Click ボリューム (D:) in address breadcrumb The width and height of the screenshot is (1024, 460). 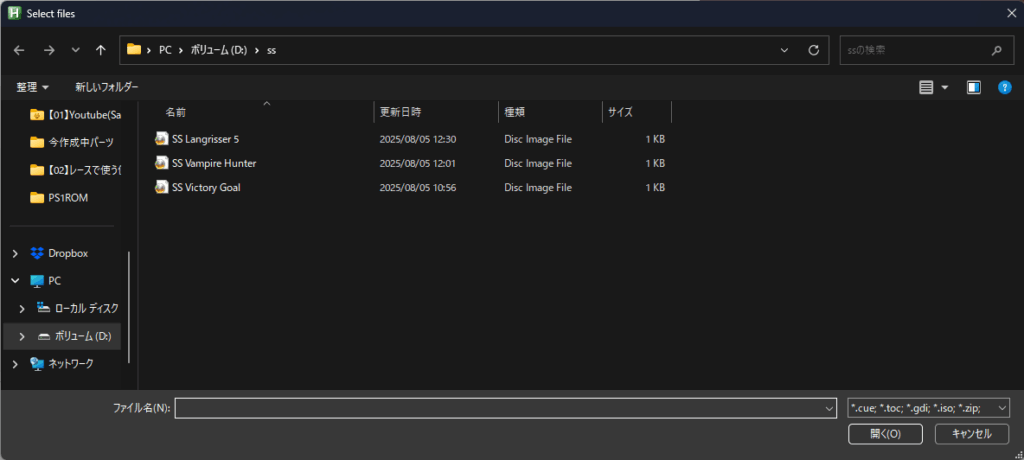pos(219,50)
